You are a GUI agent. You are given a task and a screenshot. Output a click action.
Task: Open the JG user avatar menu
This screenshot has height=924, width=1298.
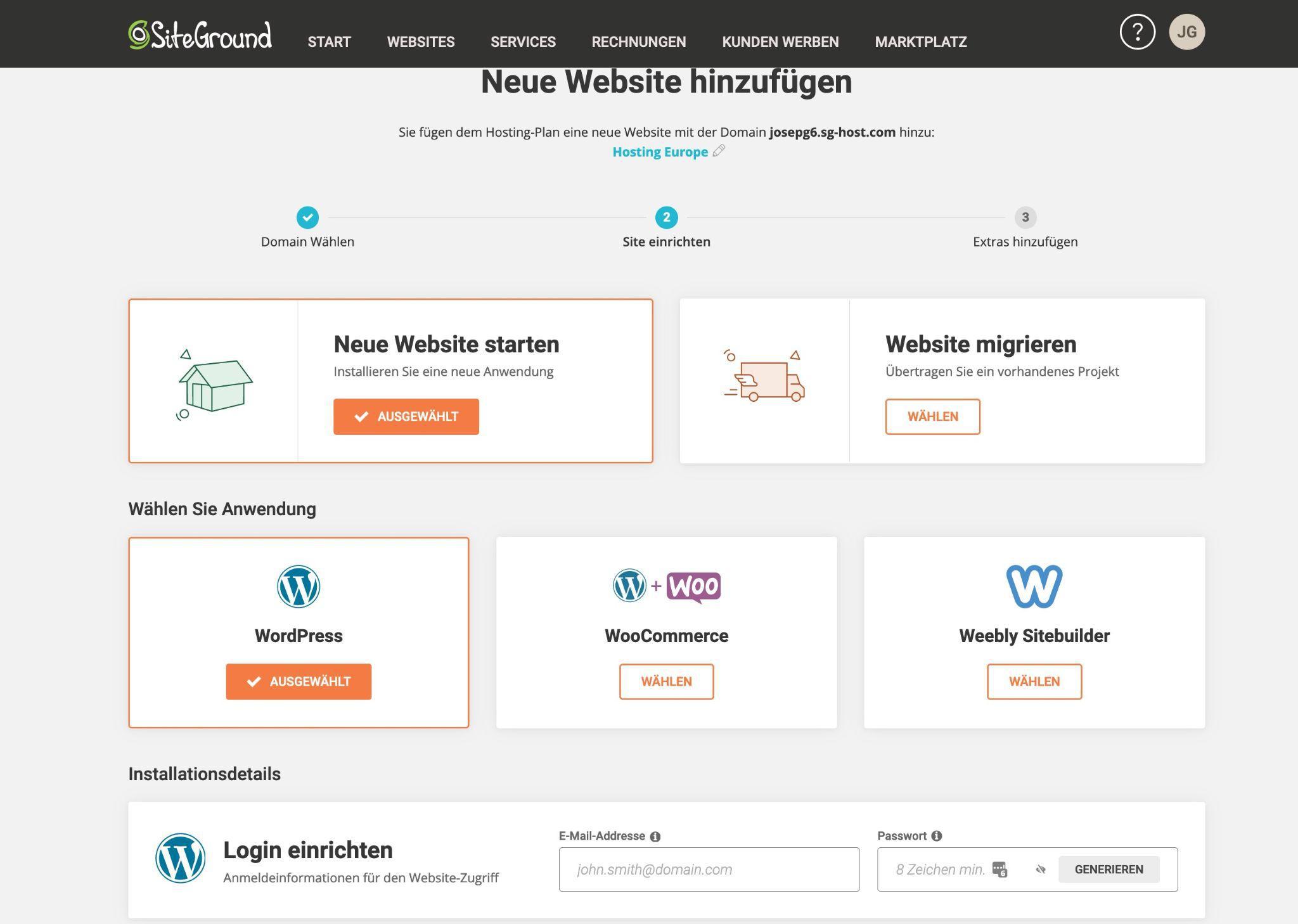(x=1186, y=32)
